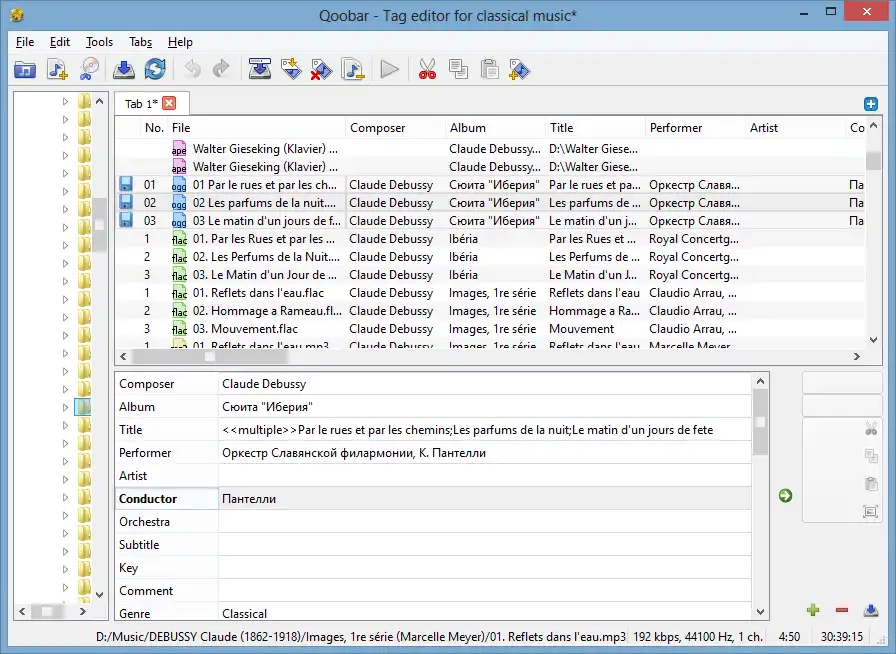Open the Tools menu
896x654 pixels.
(x=99, y=42)
